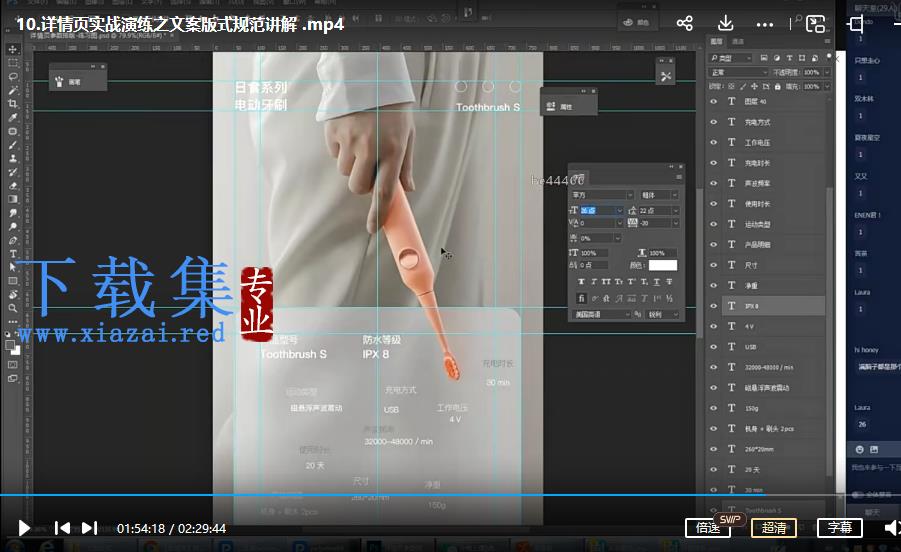901x552 pixels.
Task: Skip to previous video
Action: click(62, 528)
